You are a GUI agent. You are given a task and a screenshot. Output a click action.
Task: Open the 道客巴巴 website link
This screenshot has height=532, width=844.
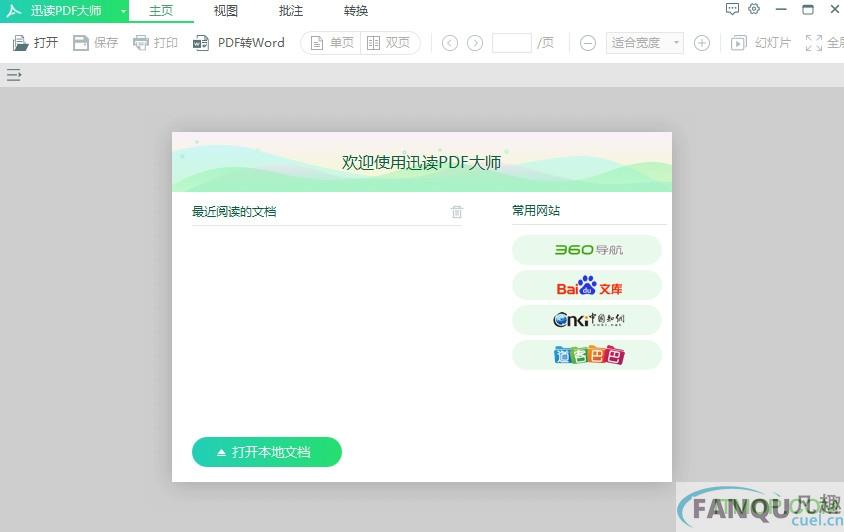(x=587, y=355)
